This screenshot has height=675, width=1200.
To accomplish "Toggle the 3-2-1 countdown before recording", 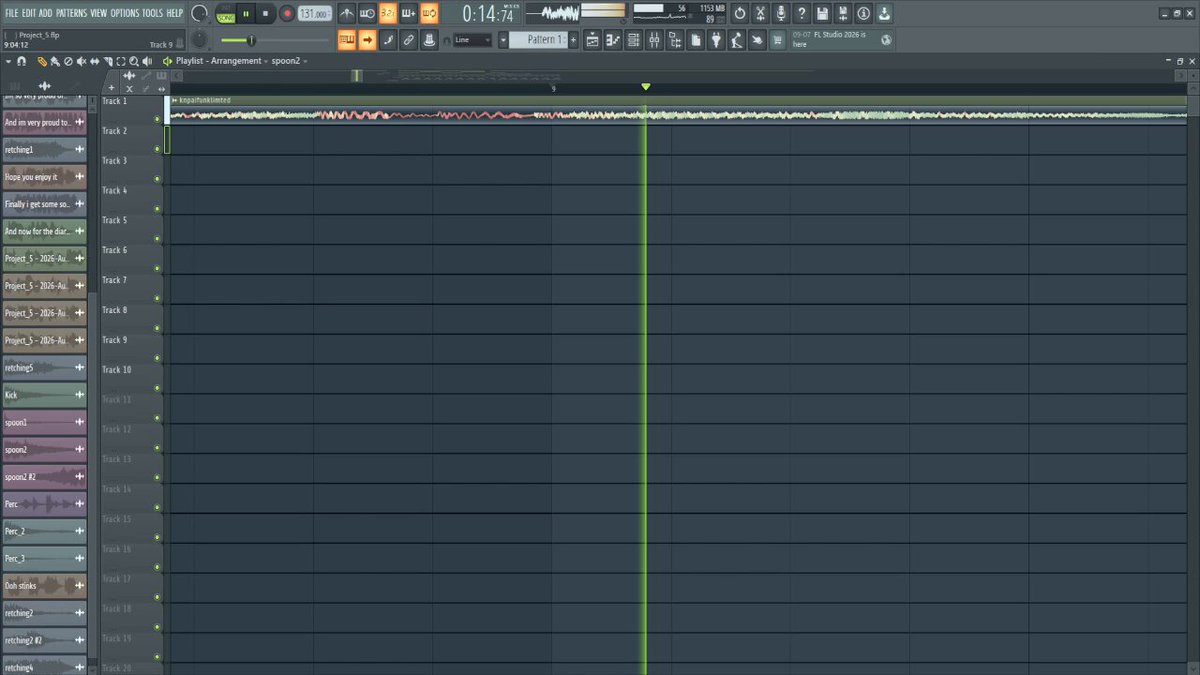I will [388, 13].
